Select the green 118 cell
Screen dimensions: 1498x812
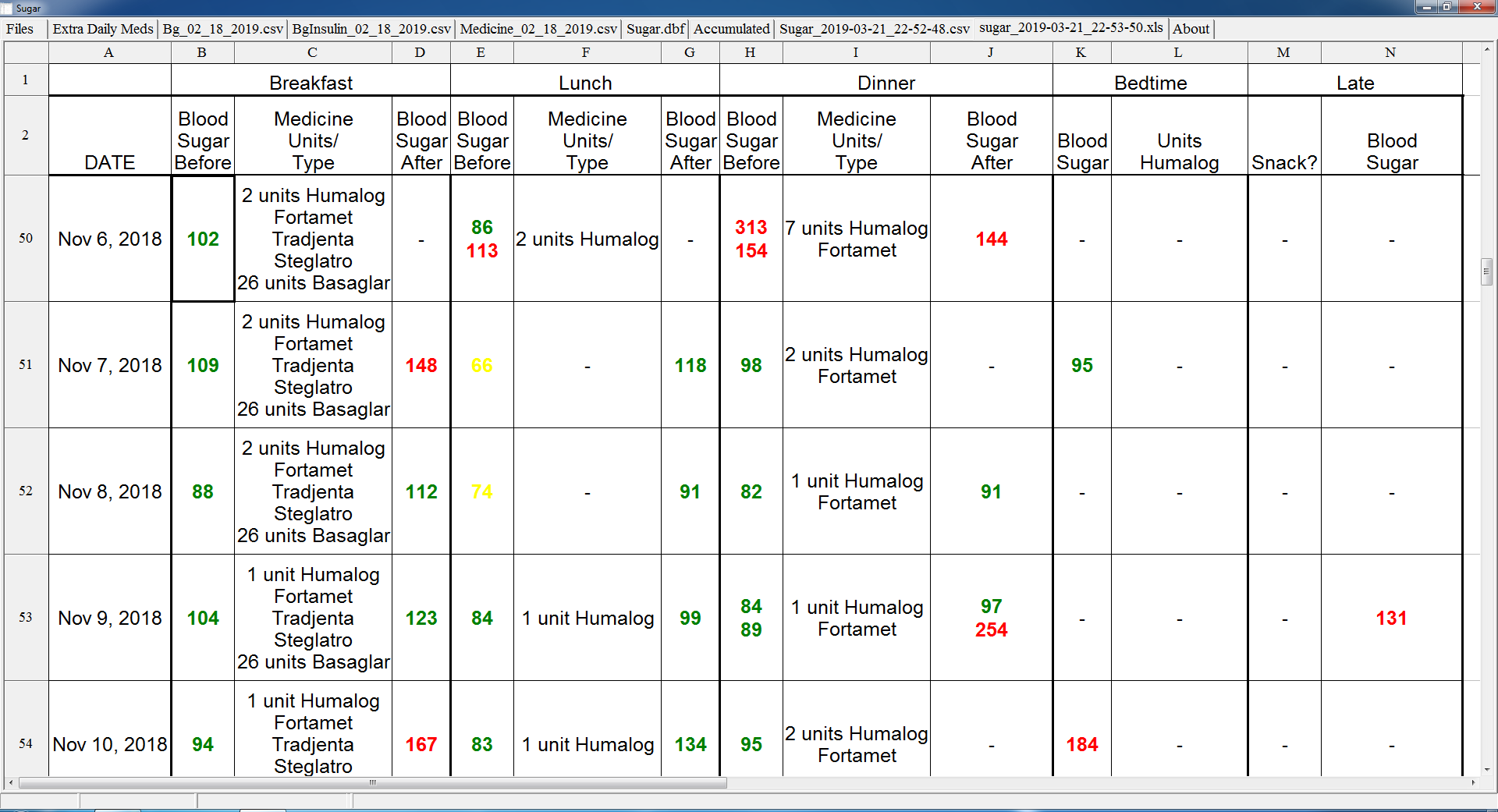coord(690,365)
